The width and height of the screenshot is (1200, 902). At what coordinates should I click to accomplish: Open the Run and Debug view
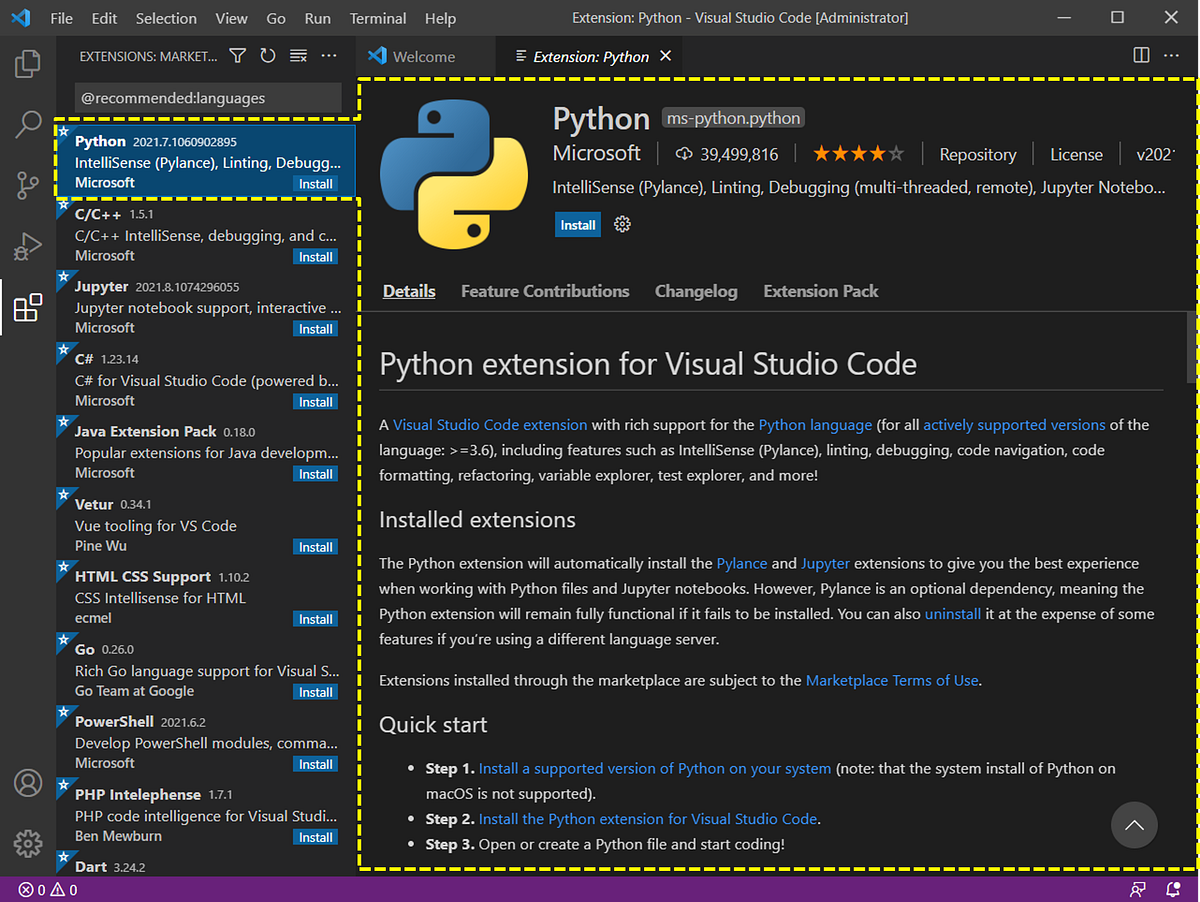[28, 246]
